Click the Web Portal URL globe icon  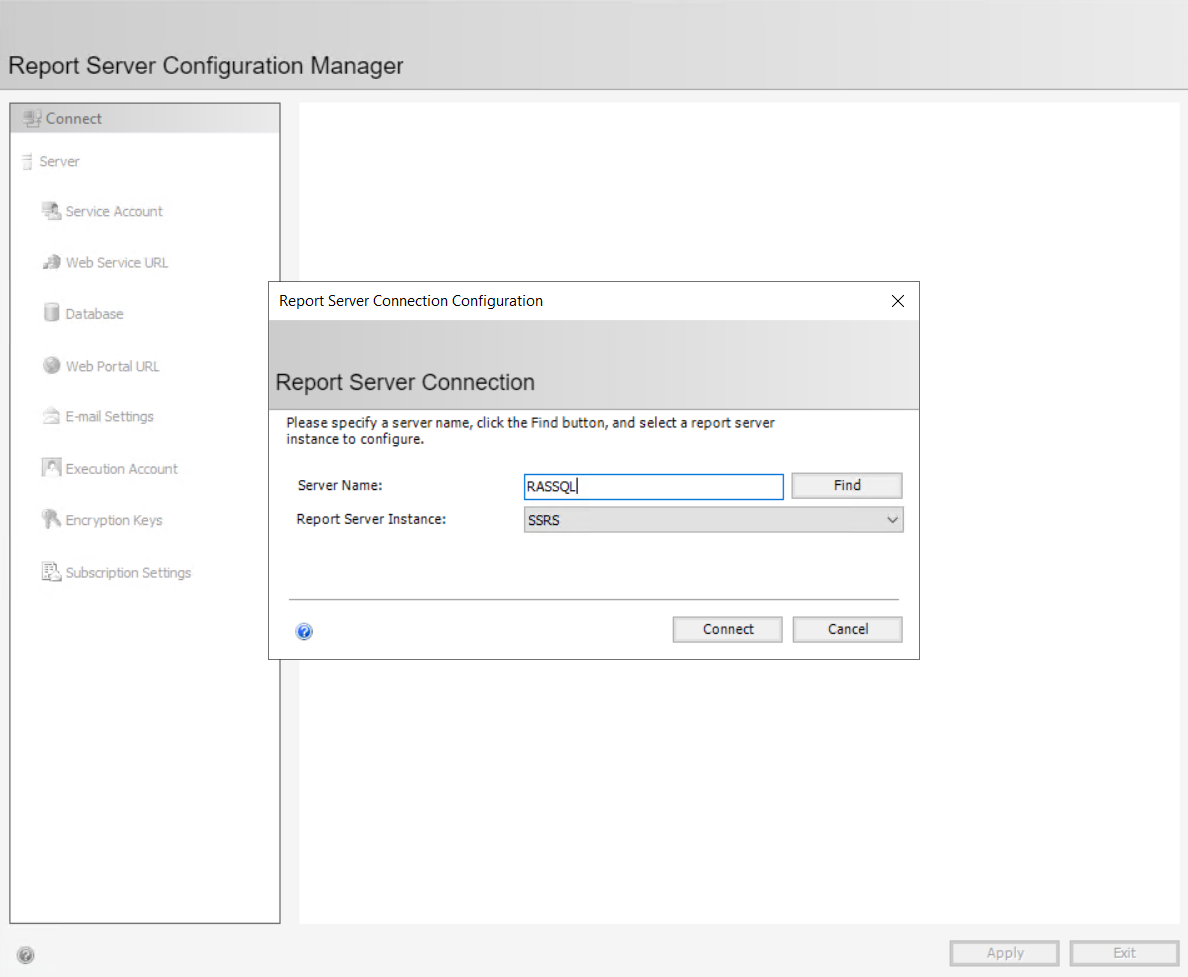(51, 365)
